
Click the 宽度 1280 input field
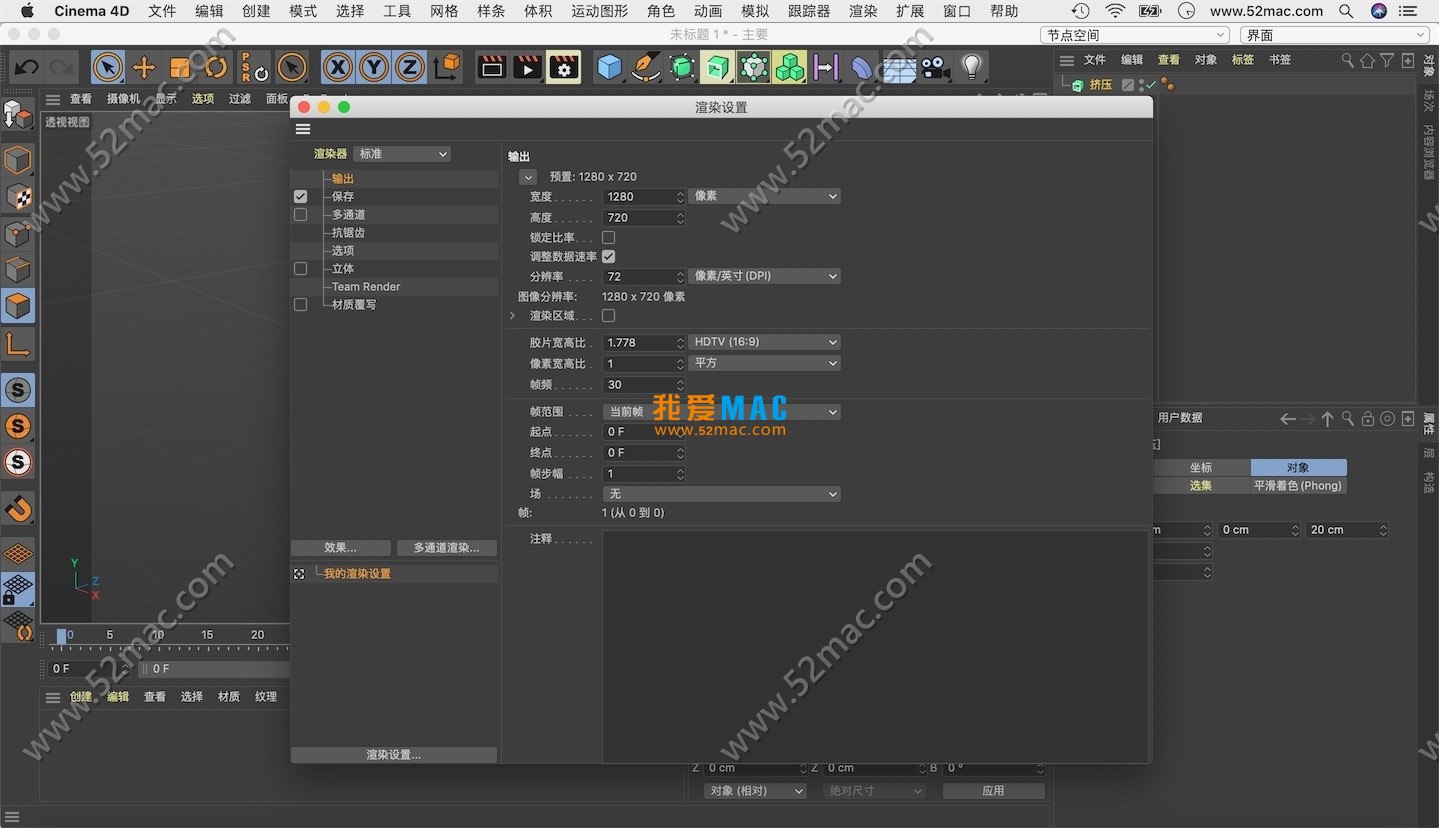click(x=644, y=197)
